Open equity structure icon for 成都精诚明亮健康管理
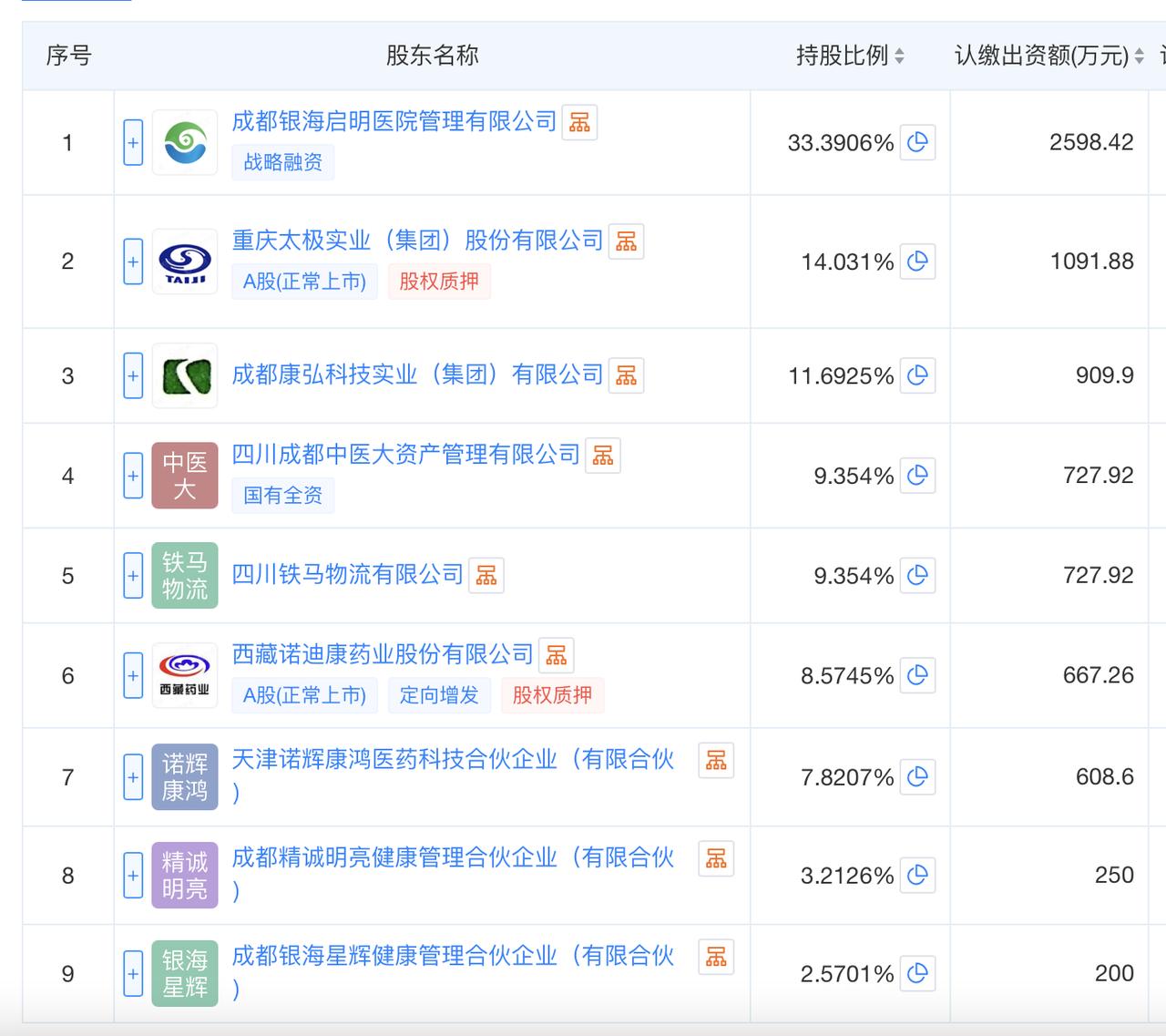Image resolution: width=1166 pixels, height=1036 pixels. pos(716,859)
